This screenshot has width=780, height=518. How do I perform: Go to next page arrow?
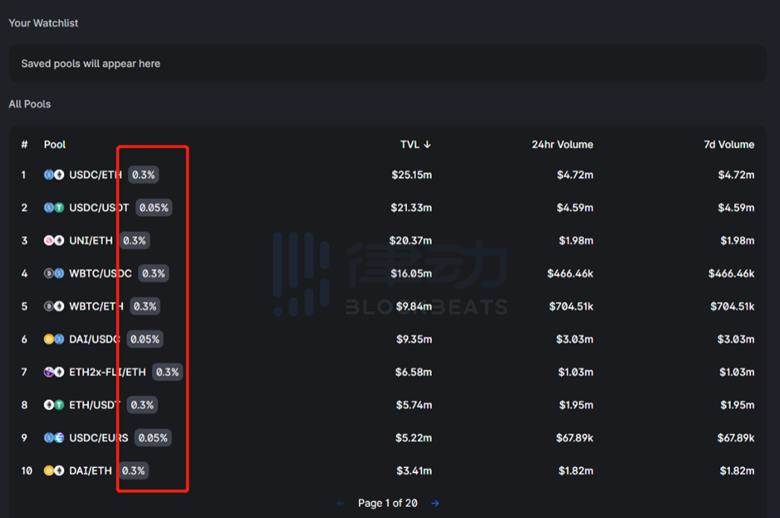[435, 503]
